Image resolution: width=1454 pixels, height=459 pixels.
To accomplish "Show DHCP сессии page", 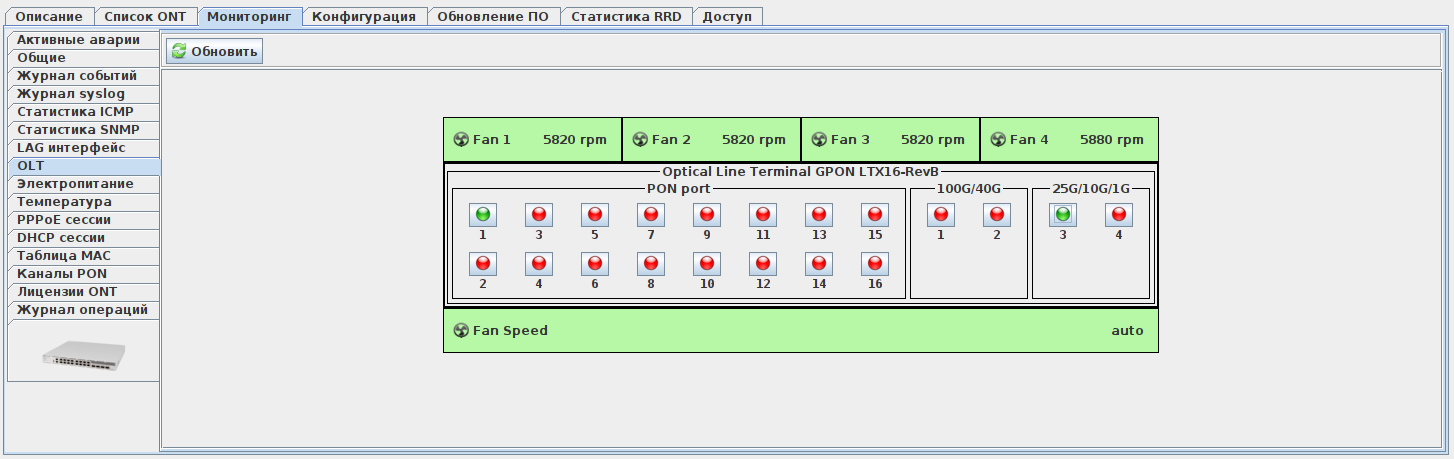I will coord(83,238).
